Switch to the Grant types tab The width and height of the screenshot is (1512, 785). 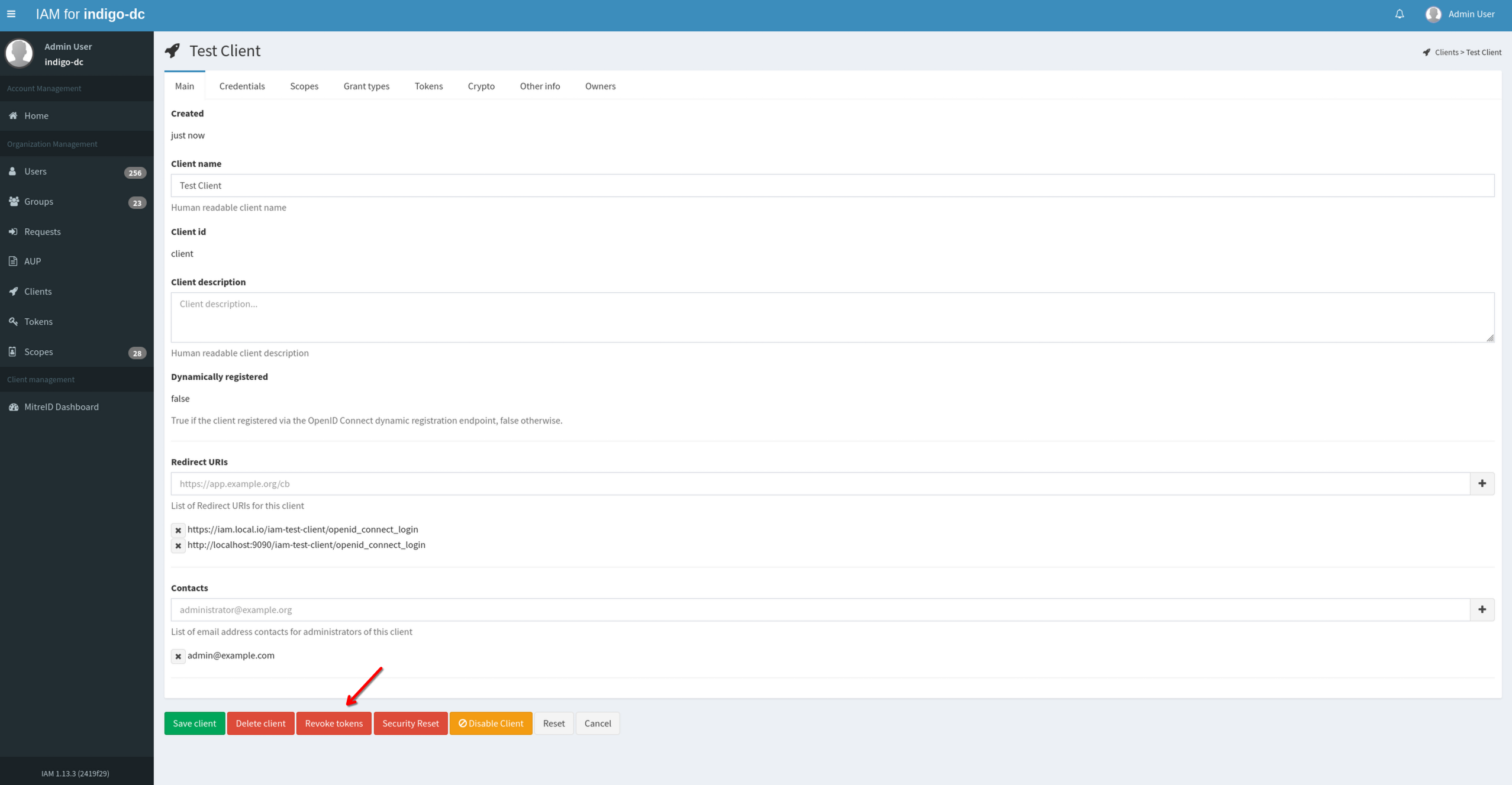click(x=366, y=86)
